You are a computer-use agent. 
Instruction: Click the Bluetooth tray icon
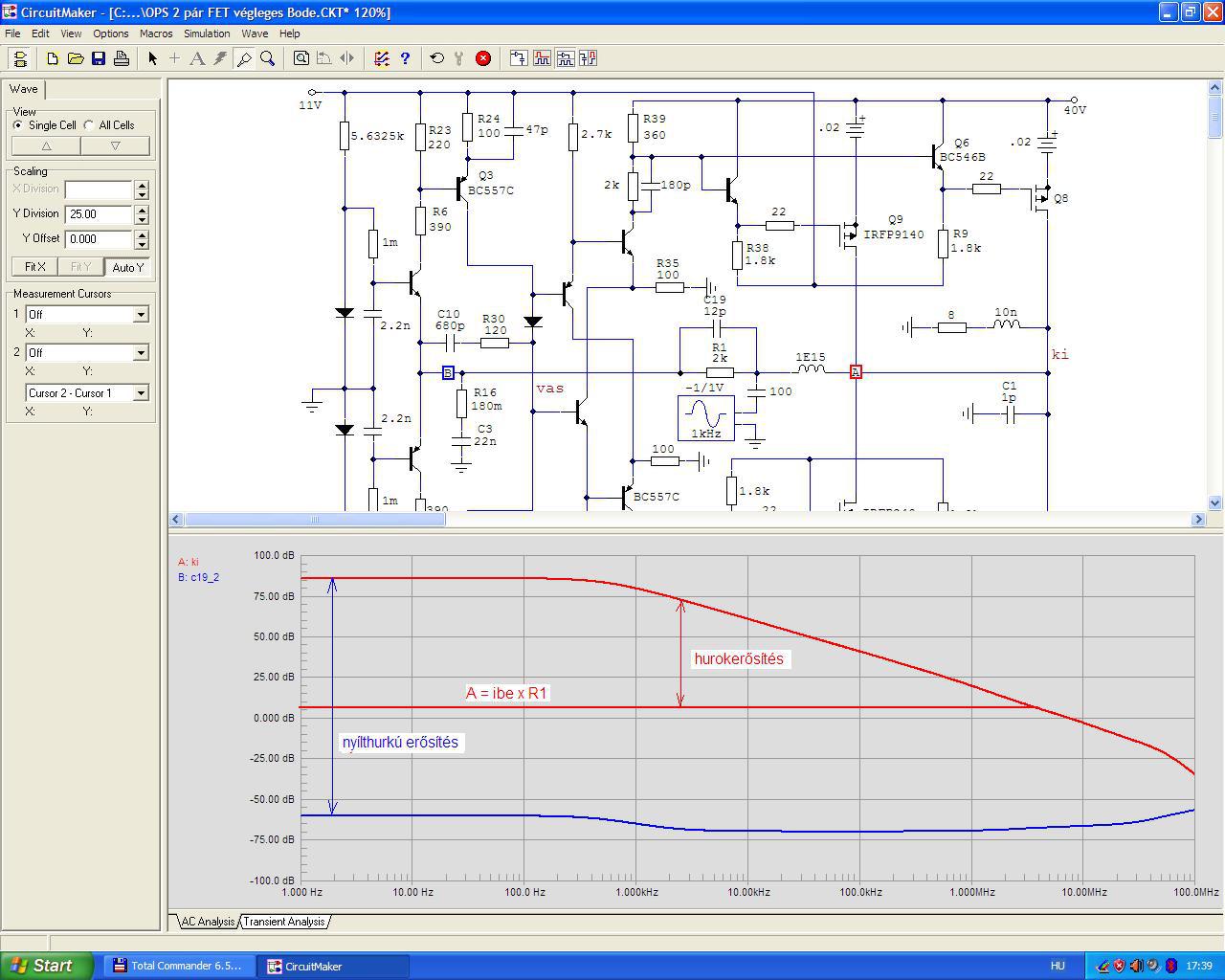[x=1170, y=966]
